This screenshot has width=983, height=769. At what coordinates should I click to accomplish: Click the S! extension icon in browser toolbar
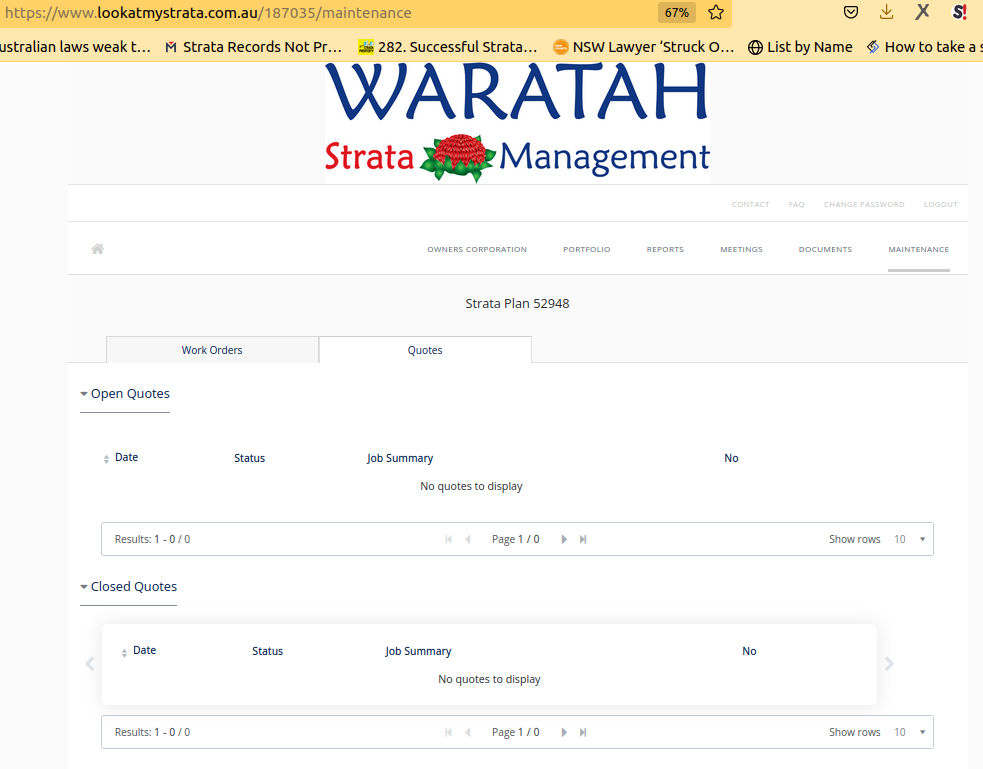click(959, 12)
